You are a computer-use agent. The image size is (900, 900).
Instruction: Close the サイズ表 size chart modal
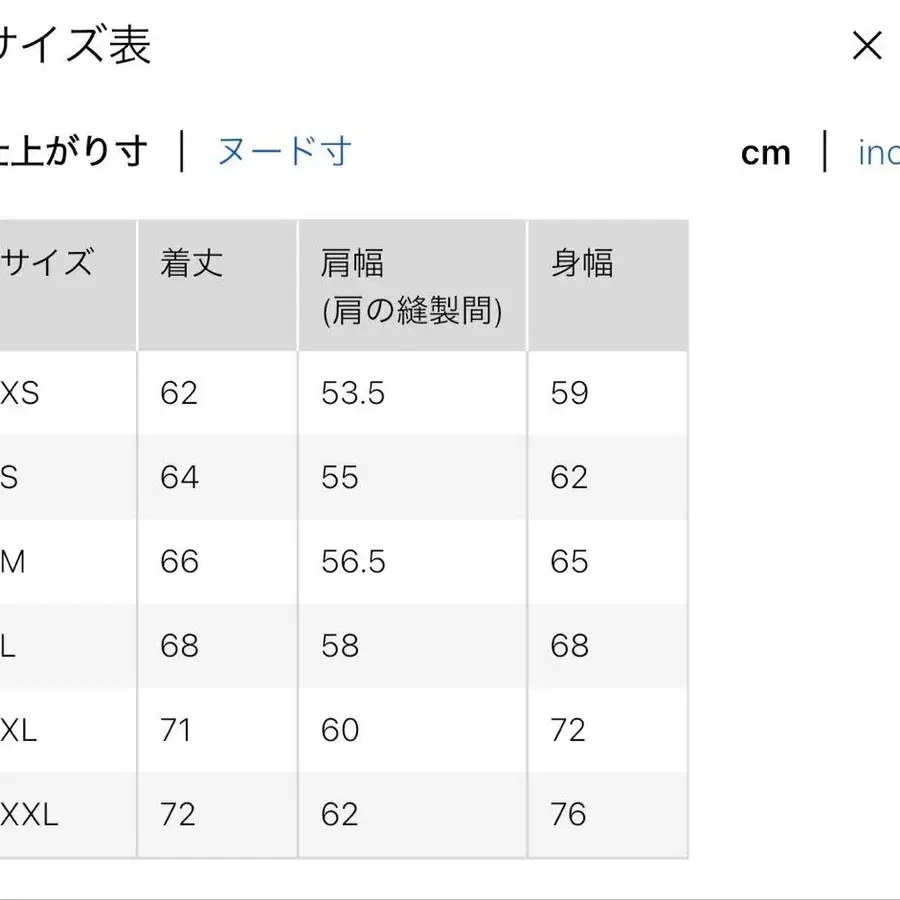pyautogui.click(x=866, y=46)
